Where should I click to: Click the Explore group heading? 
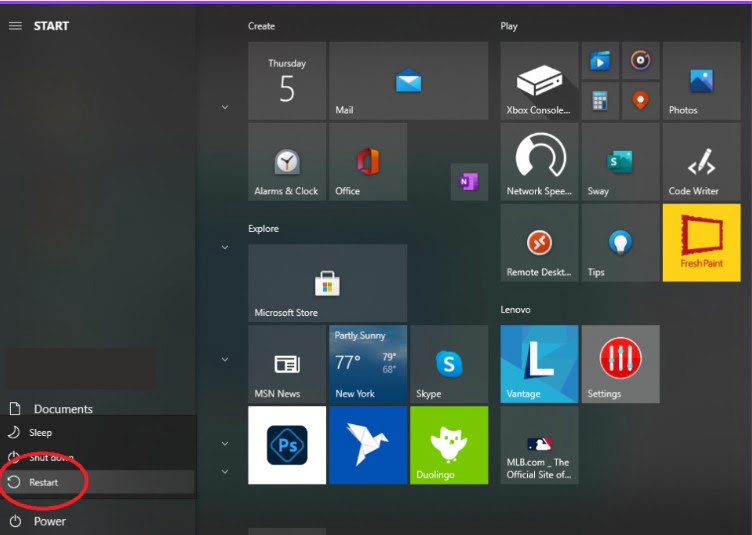263,229
